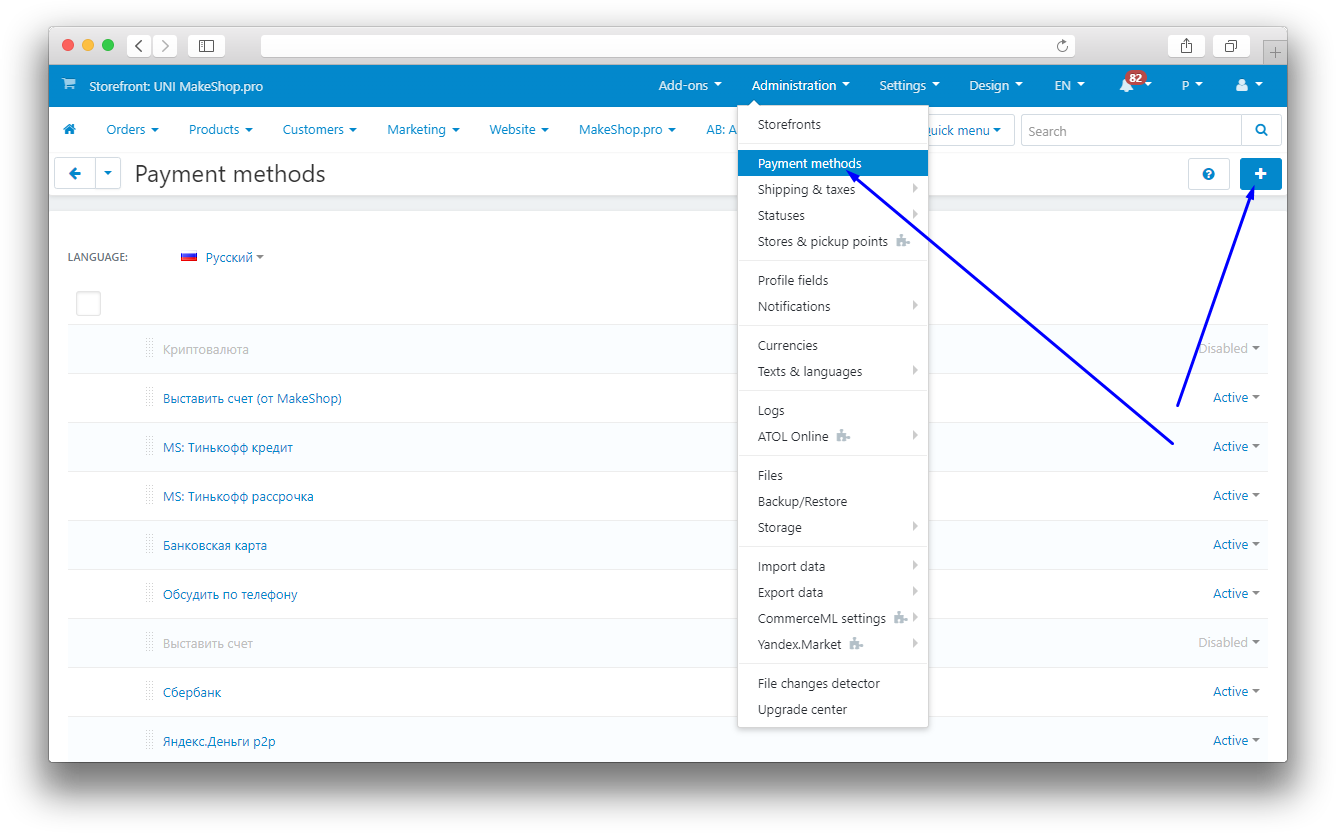
Task: Open Backup/Restore menu entry
Action: click(x=802, y=502)
